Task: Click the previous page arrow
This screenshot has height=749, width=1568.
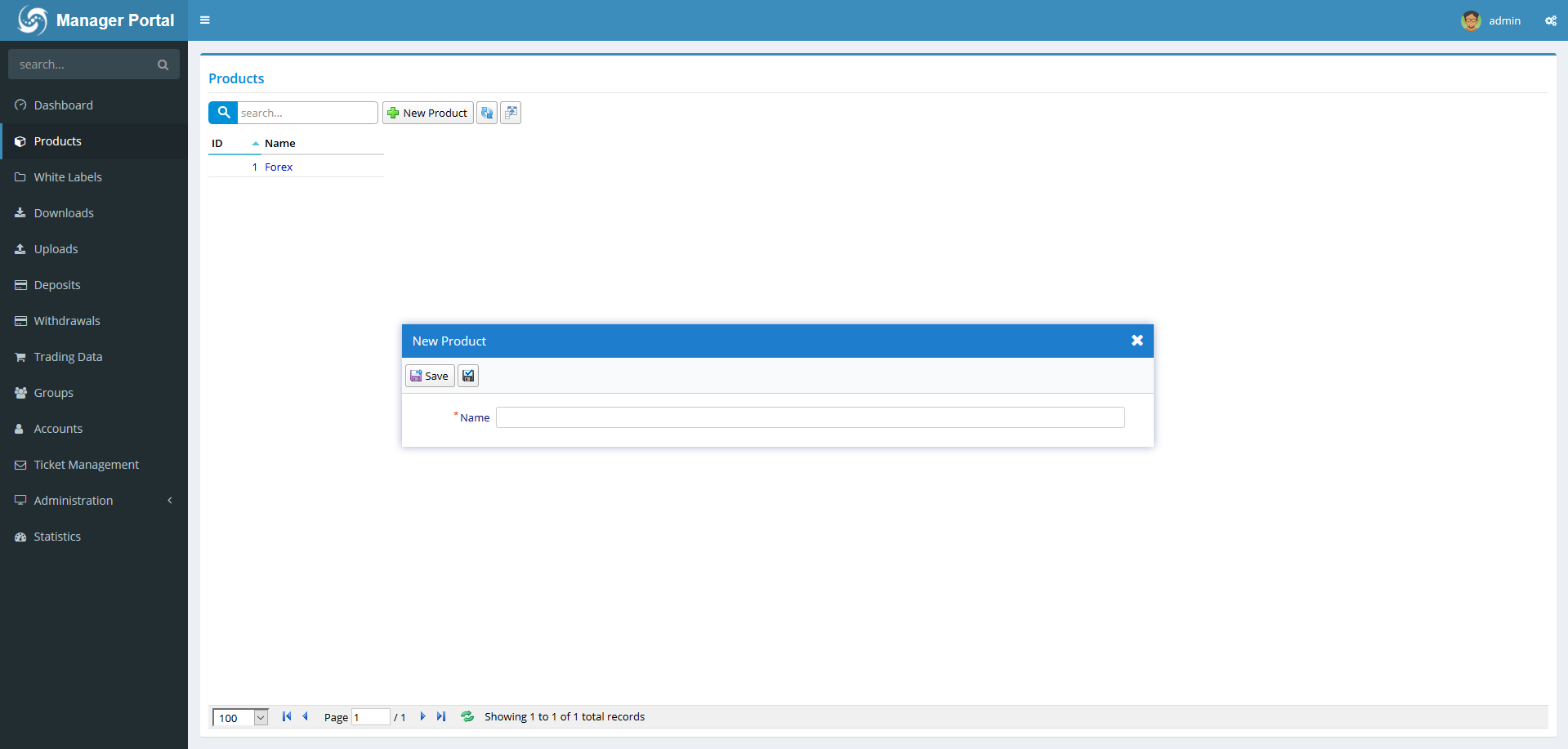Action: pos(306,716)
